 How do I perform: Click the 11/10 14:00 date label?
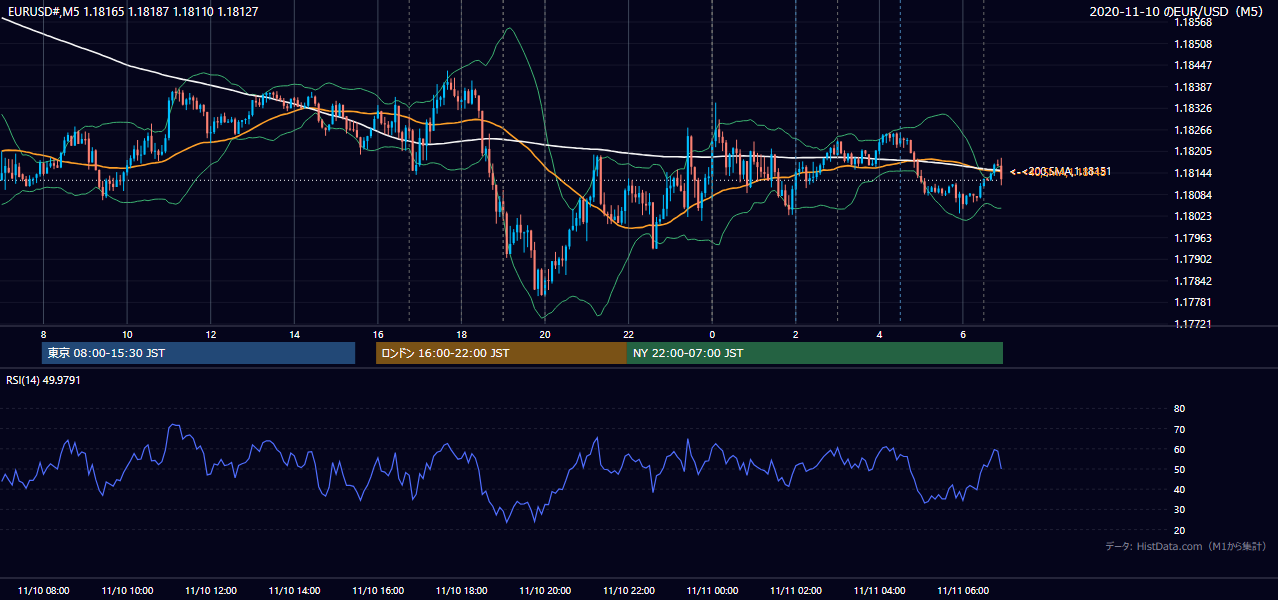[x=294, y=591]
